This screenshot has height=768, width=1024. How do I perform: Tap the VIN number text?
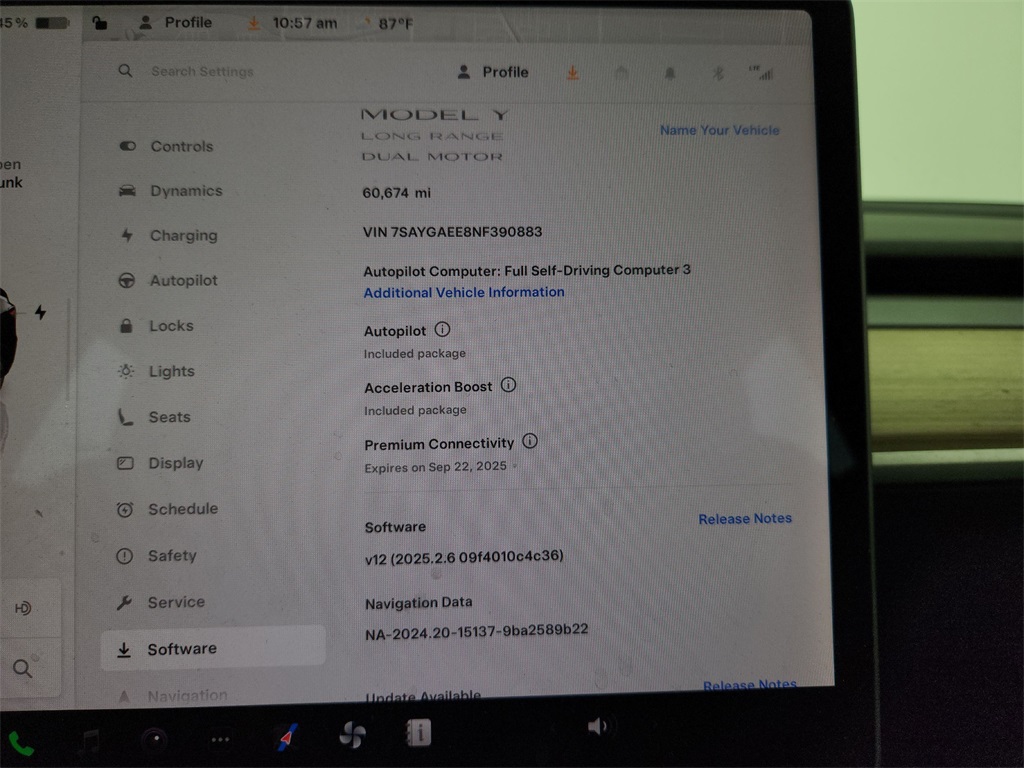[x=453, y=232]
